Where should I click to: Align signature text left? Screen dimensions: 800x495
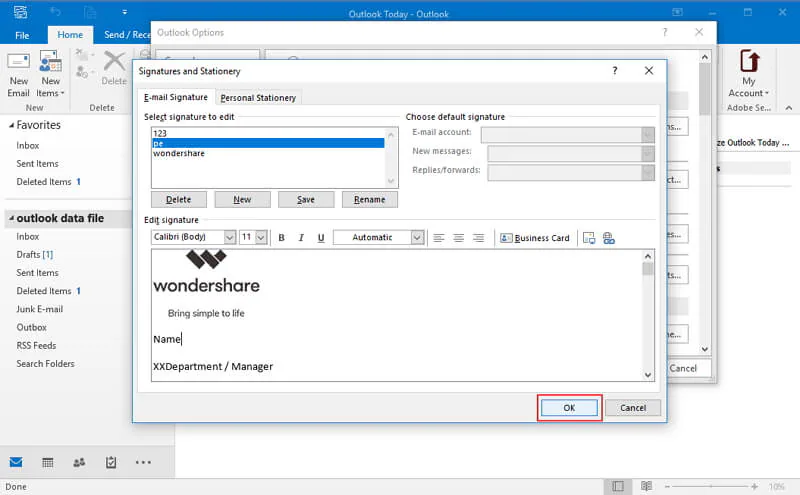click(x=438, y=238)
